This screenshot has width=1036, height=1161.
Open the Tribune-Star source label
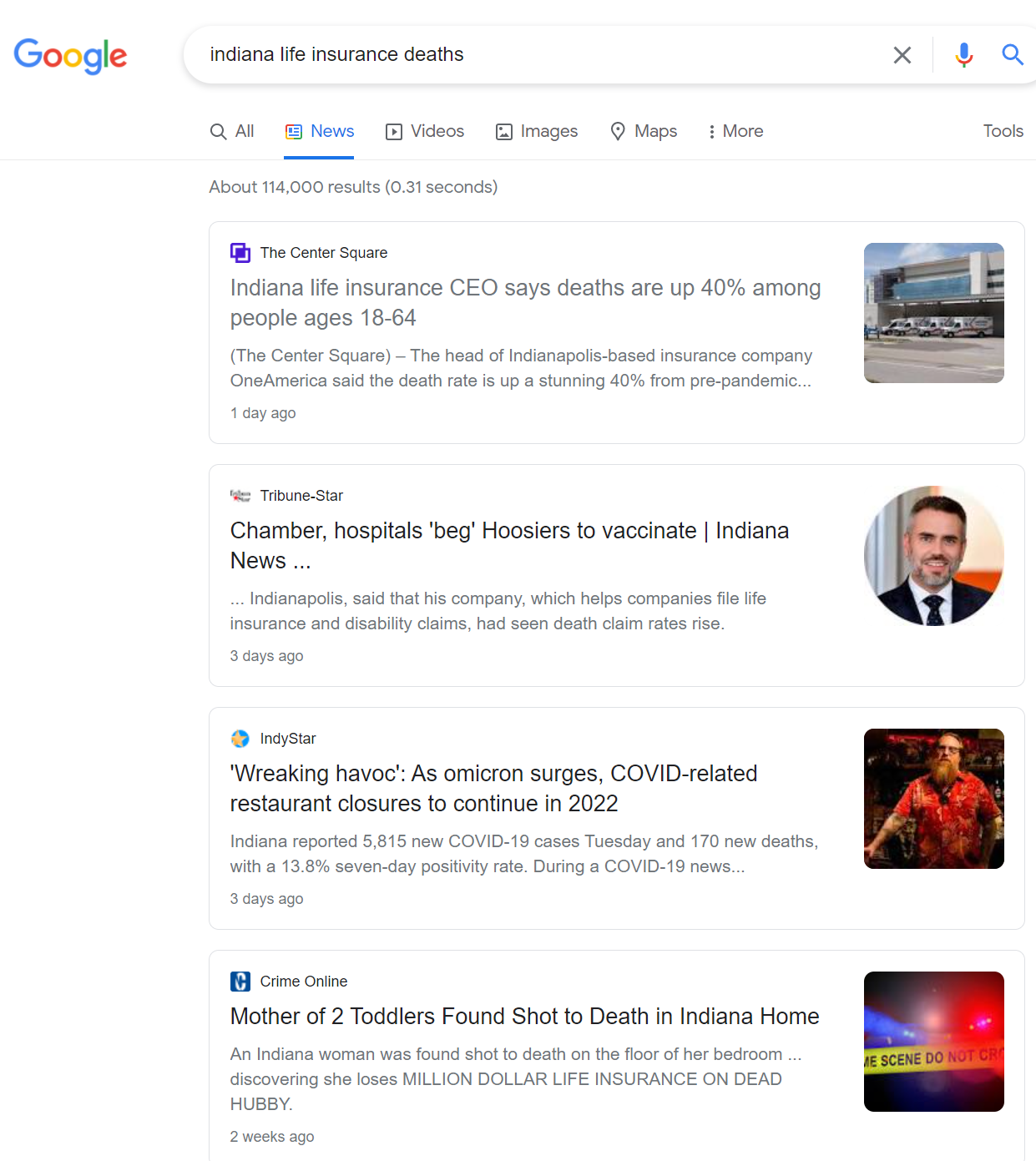(x=301, y=496)
